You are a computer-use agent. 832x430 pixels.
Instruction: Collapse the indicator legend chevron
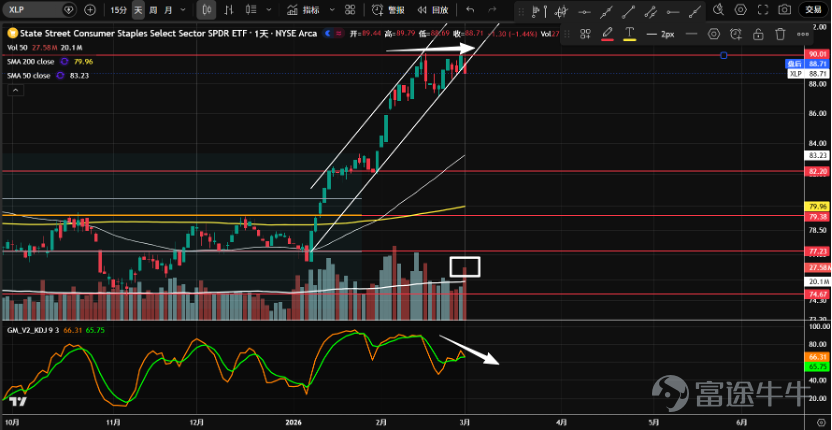tap(15, 91)
